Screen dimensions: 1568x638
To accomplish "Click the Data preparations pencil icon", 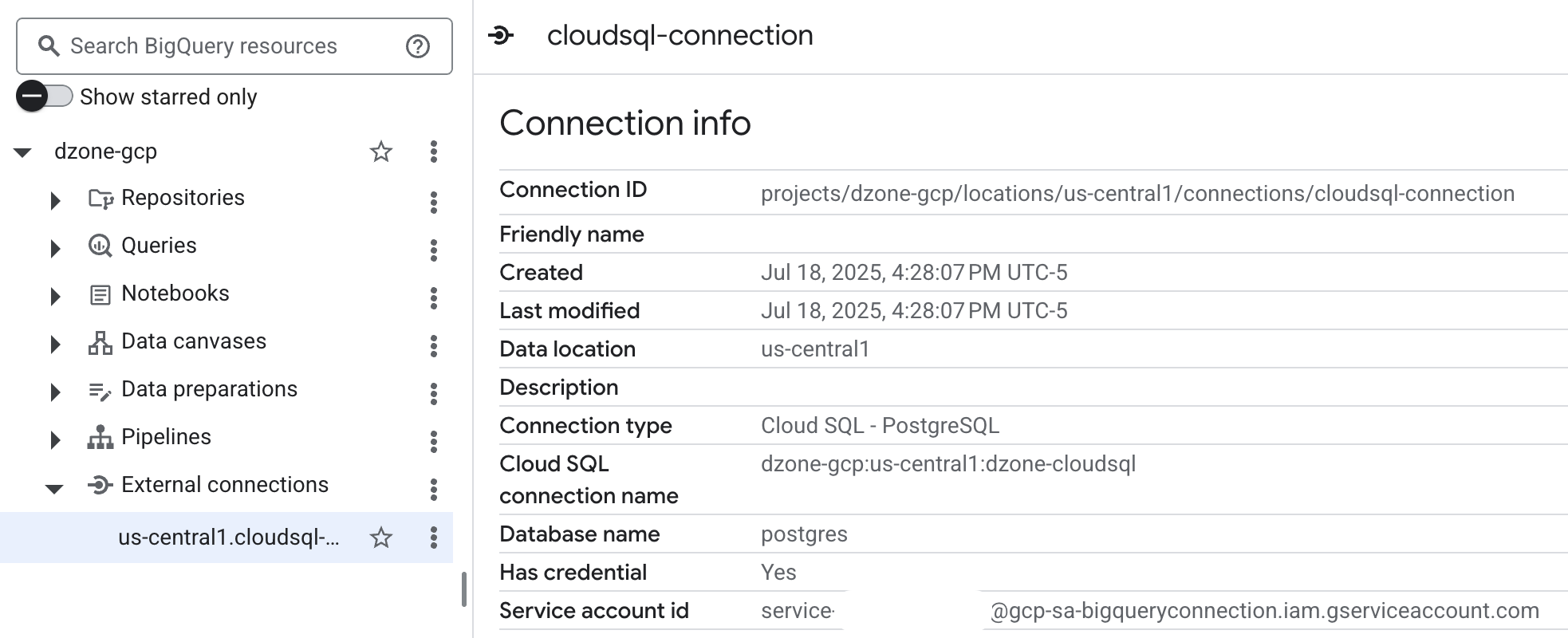I will coord(100,391).
